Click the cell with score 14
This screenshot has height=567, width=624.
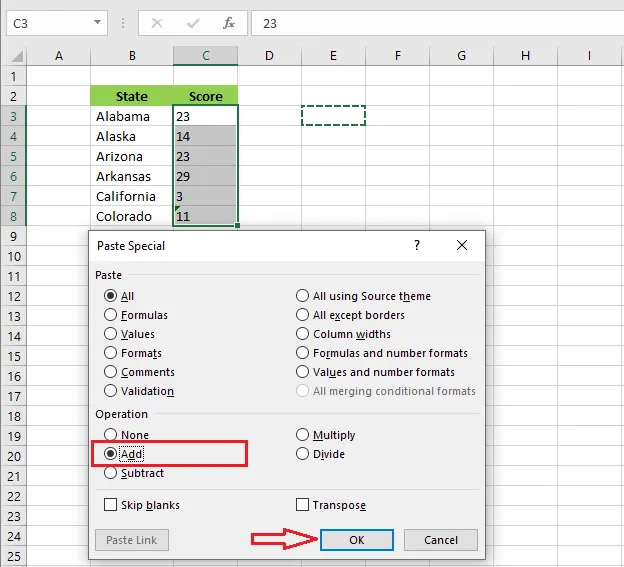(x=206, y=136)
